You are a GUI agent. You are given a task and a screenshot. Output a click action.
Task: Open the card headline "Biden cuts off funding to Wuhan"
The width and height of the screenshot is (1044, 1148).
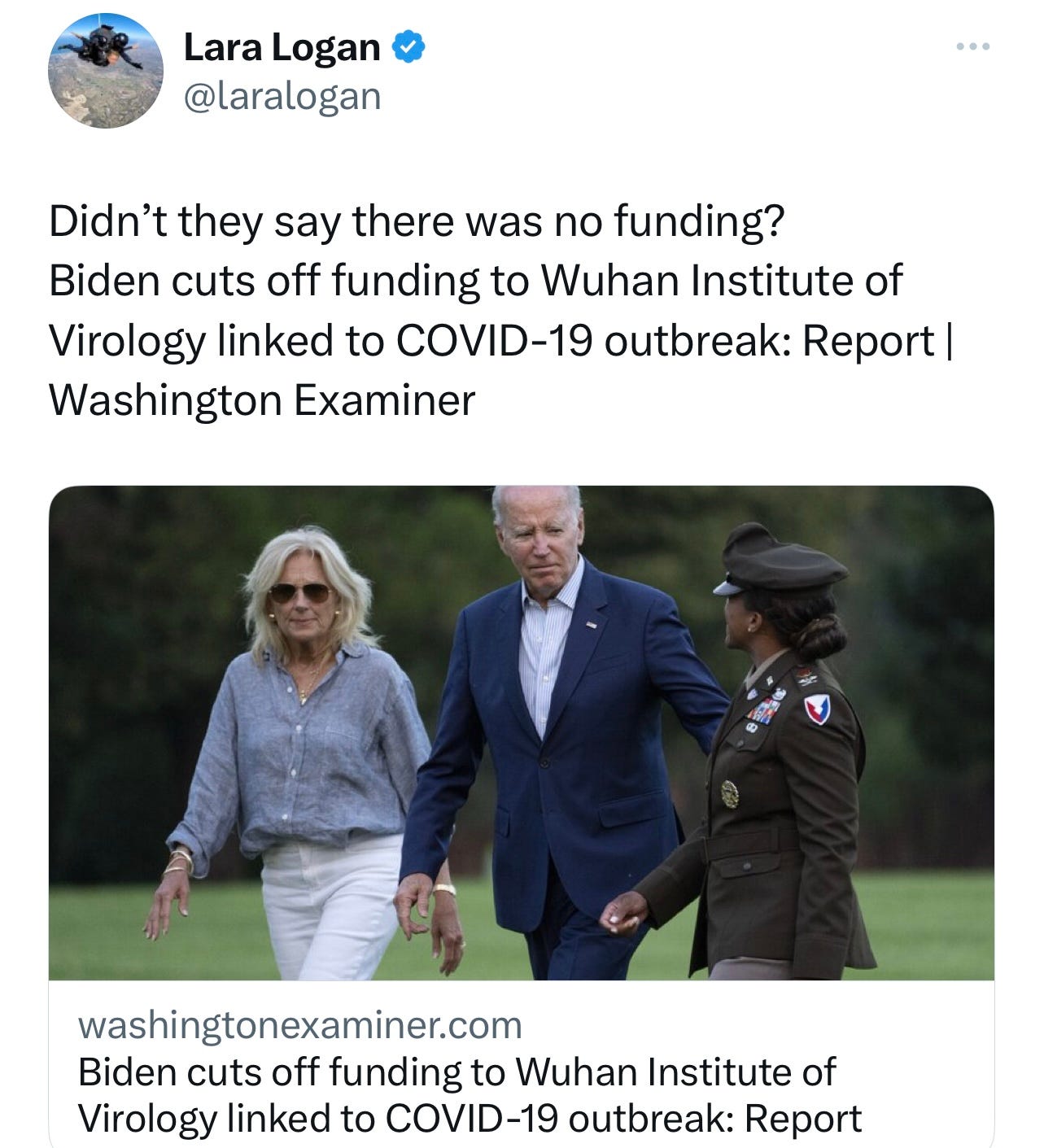(x=456, y=1072)
